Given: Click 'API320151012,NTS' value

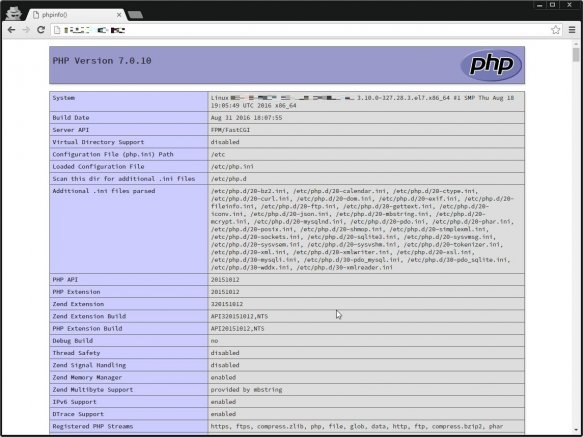Looking at the screenshot, I should point(239,316).
